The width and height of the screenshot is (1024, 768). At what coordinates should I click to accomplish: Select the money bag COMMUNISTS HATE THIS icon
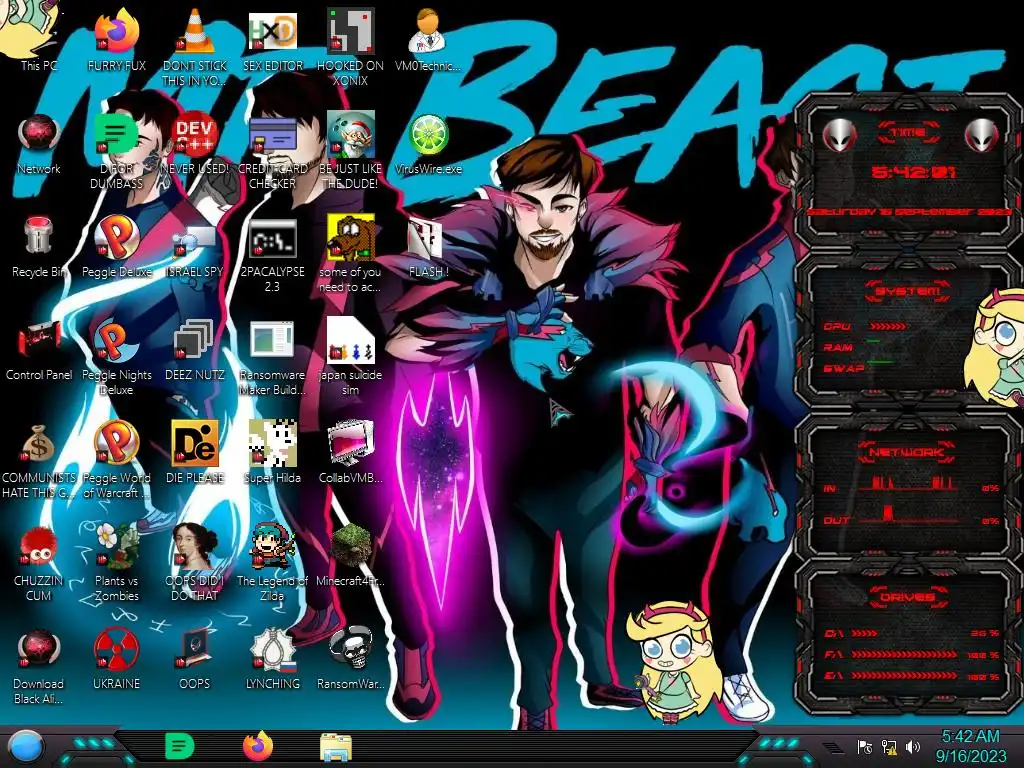click(38, 460)
